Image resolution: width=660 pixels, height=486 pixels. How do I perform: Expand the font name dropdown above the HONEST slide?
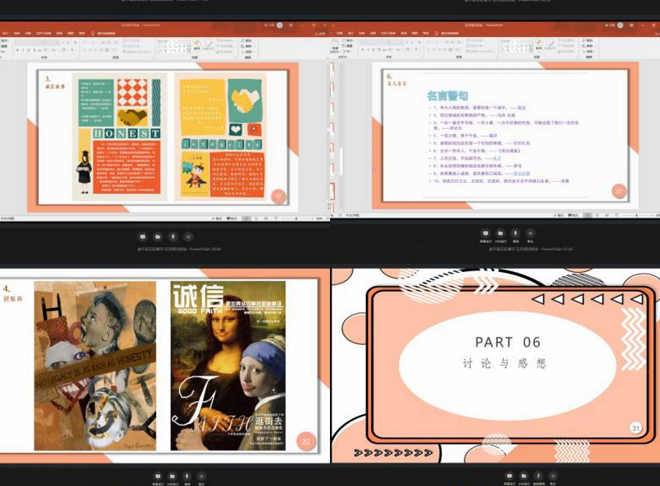click(x=58, y=41)
